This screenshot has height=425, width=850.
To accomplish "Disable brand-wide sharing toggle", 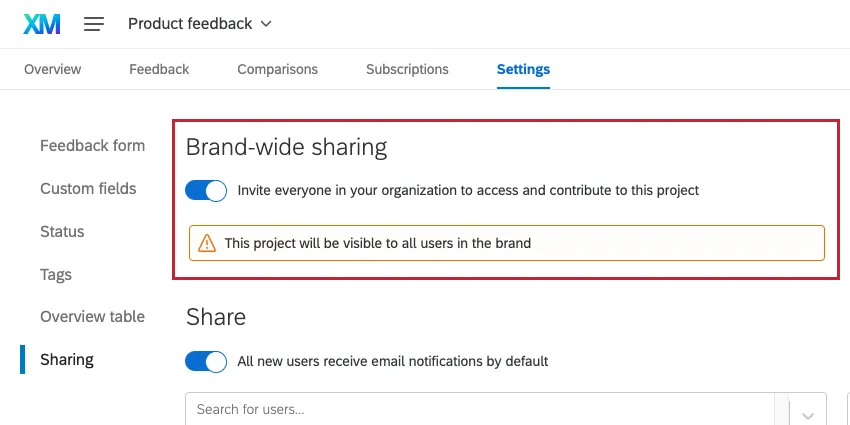I will [206, 190].
